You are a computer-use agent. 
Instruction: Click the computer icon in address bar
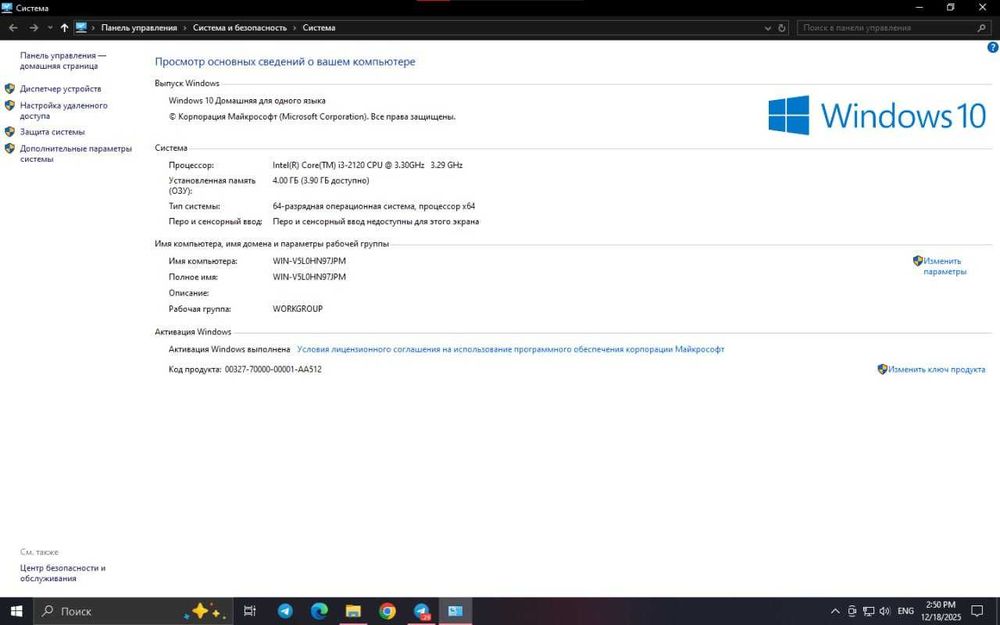(81, 27)
